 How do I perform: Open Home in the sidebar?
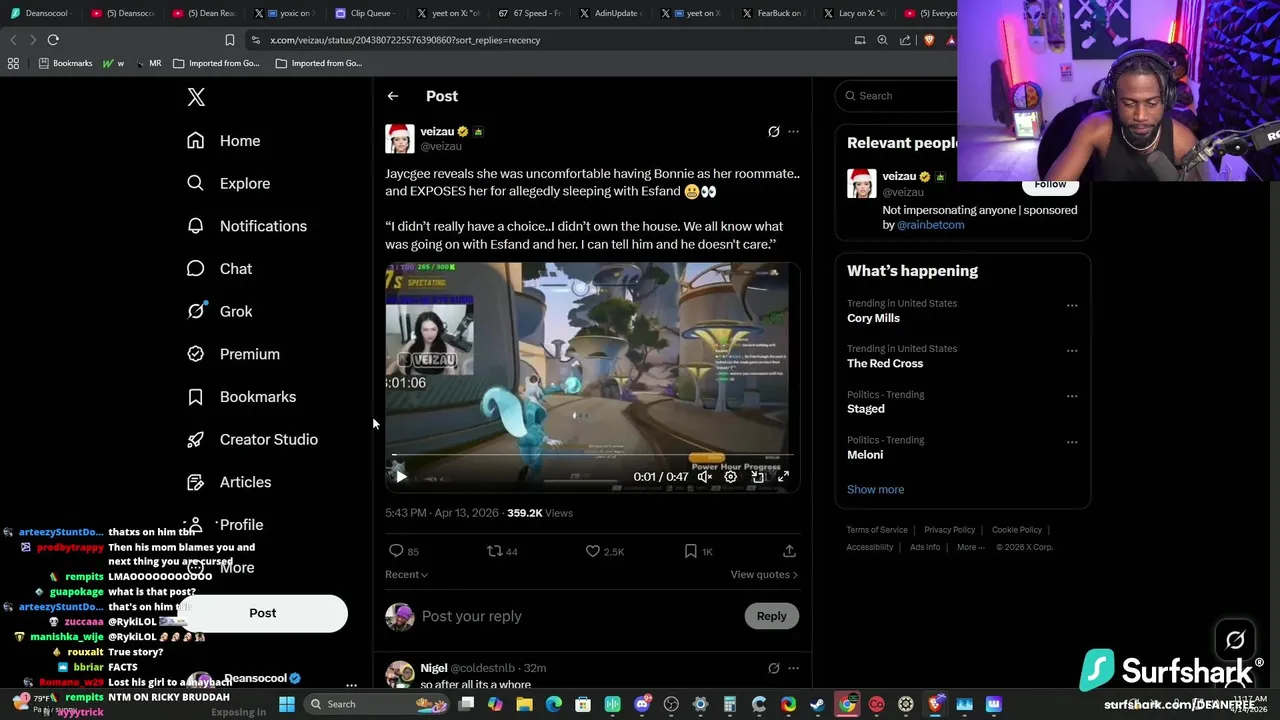(224, 141)
